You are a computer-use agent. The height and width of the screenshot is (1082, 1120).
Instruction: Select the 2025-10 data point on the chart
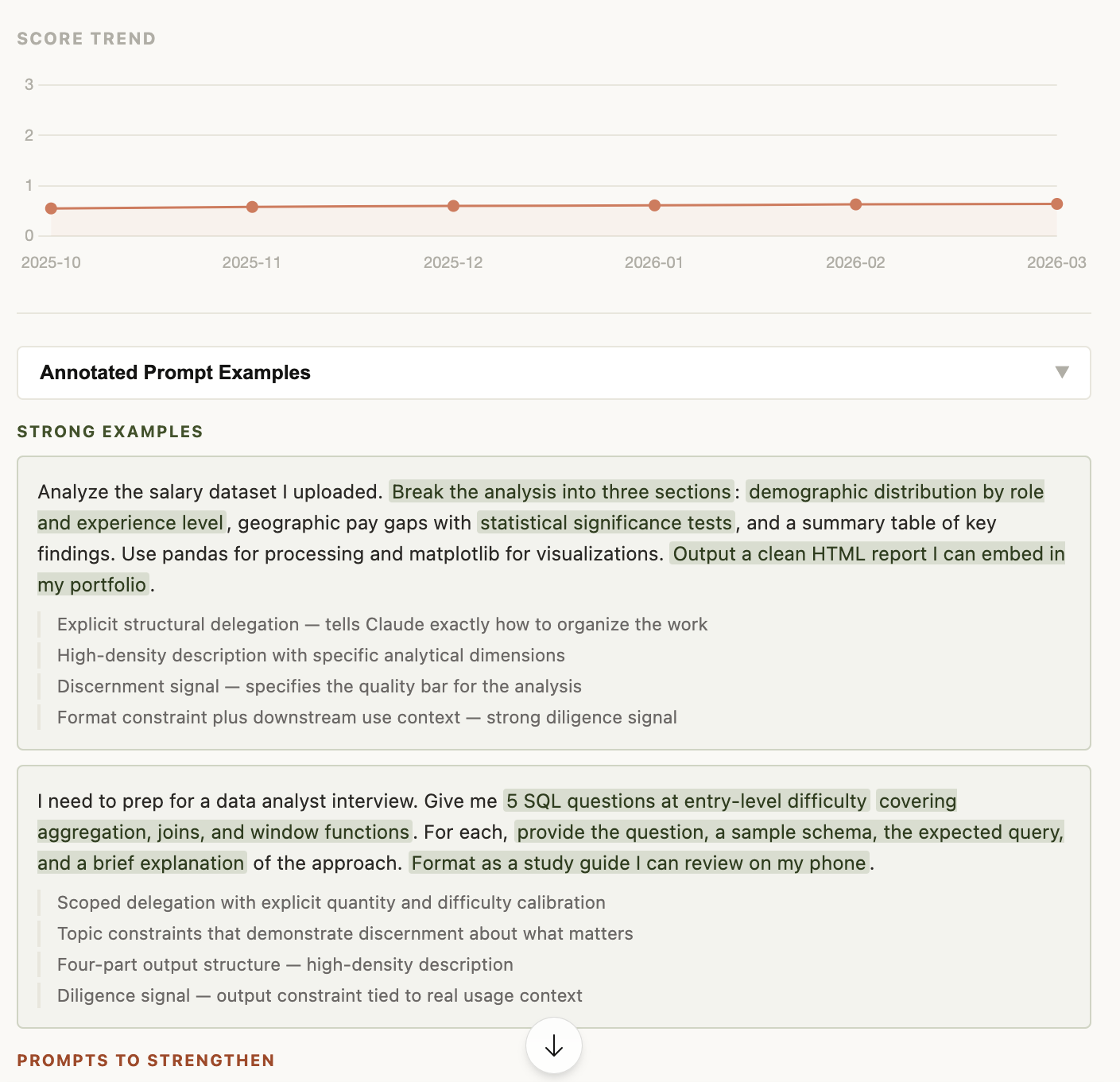click(x=51, y=208)
